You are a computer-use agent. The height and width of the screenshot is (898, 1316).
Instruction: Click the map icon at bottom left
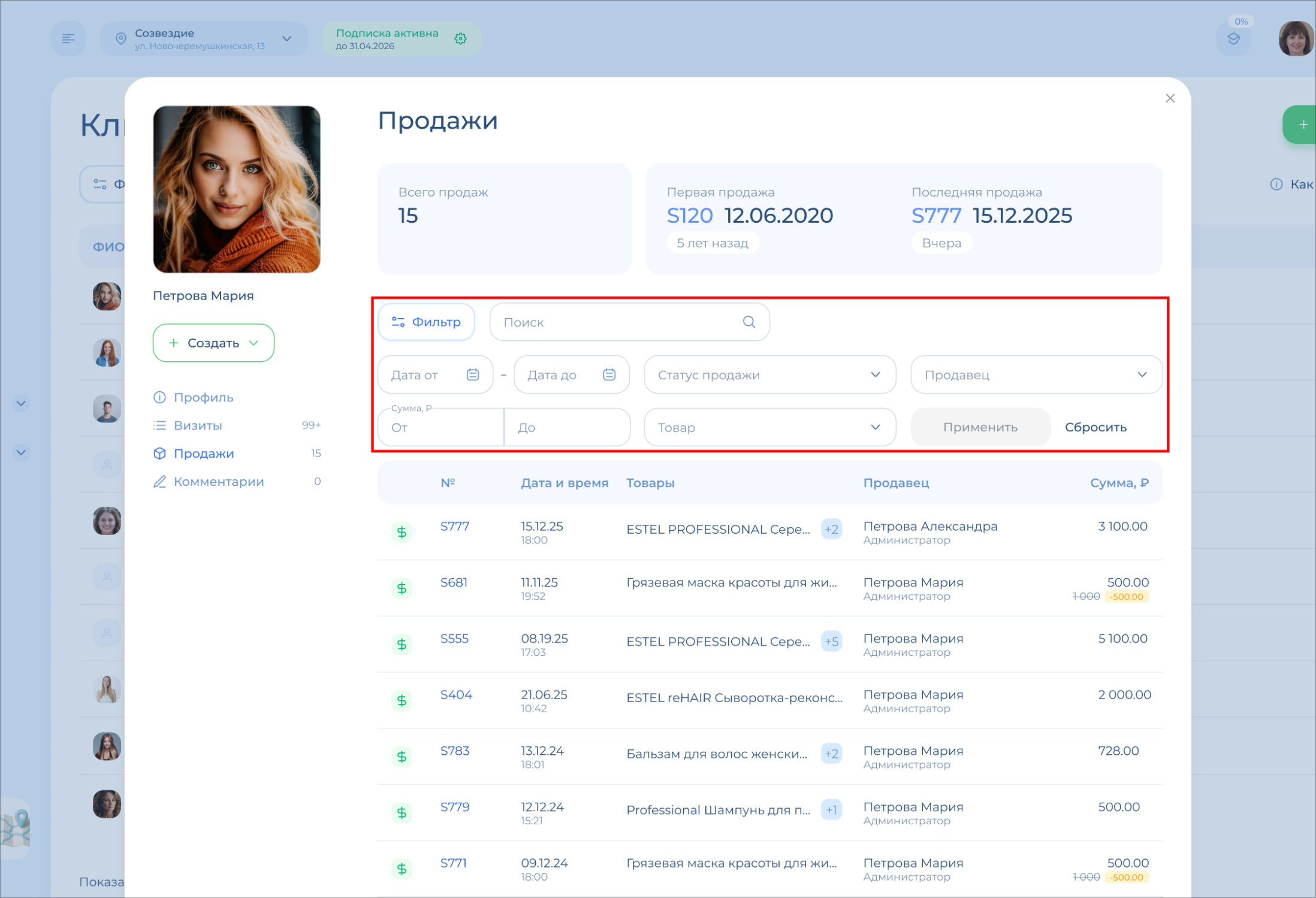(x=16, y=828)
